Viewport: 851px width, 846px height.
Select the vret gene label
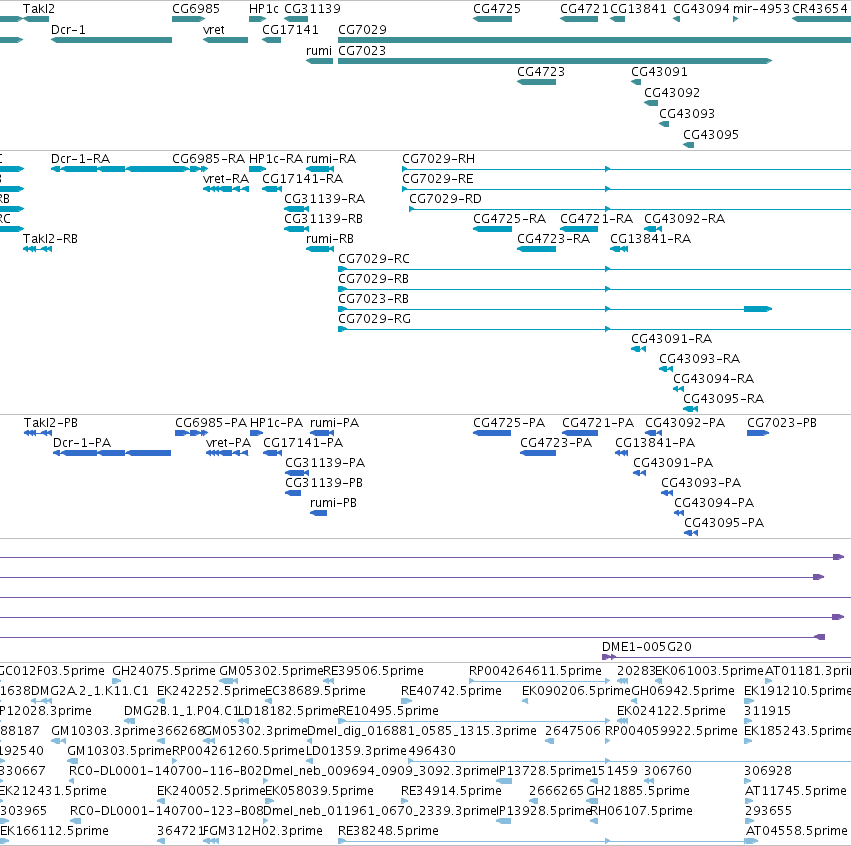coord(213,29)
